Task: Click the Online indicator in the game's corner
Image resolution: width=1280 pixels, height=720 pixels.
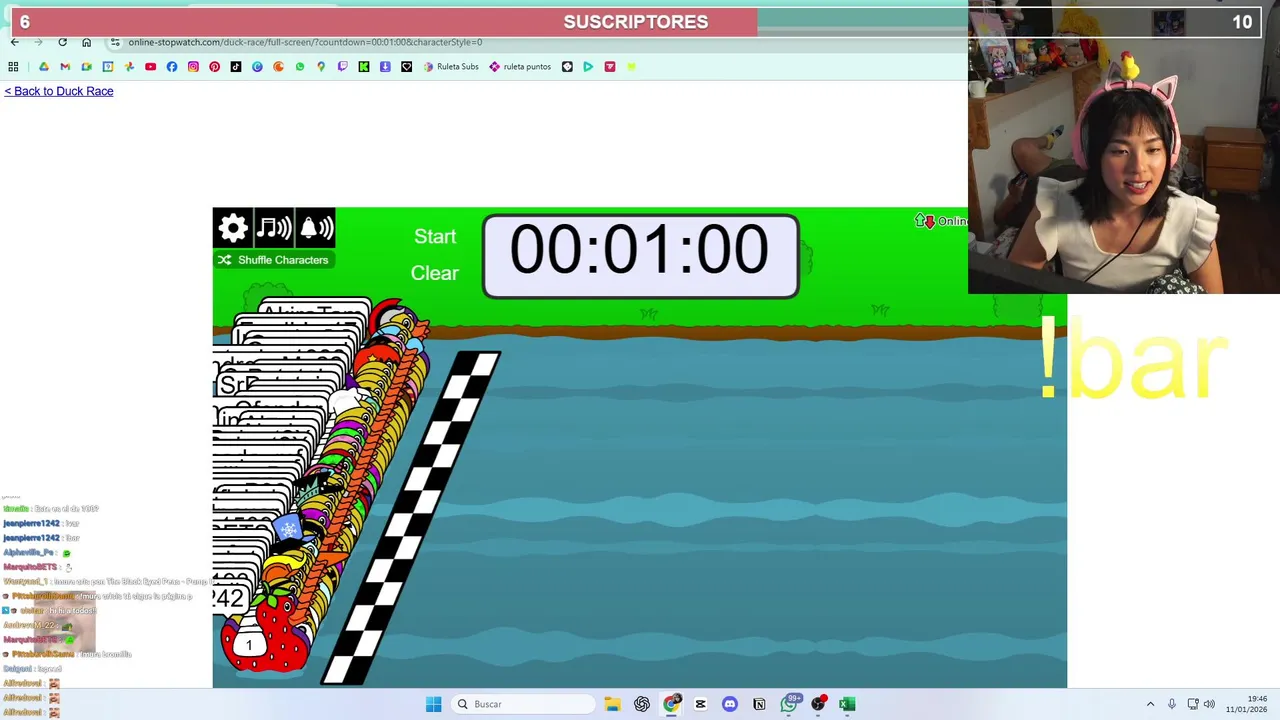Action: tap(941, 221)
